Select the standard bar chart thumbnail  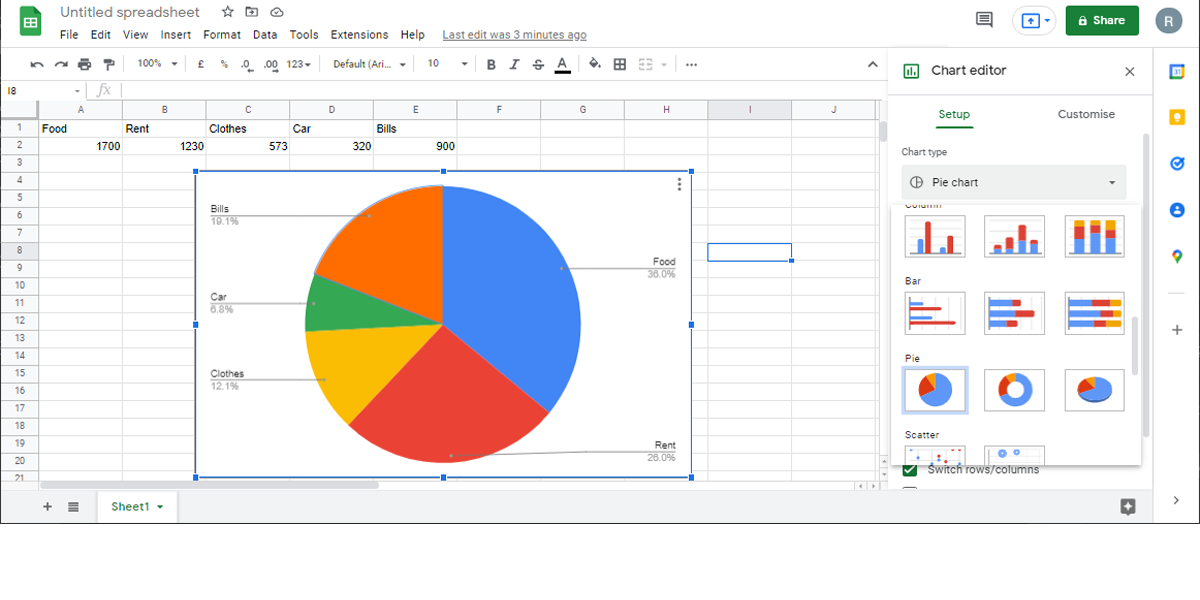pyautogui.click(x=935, y=313)
